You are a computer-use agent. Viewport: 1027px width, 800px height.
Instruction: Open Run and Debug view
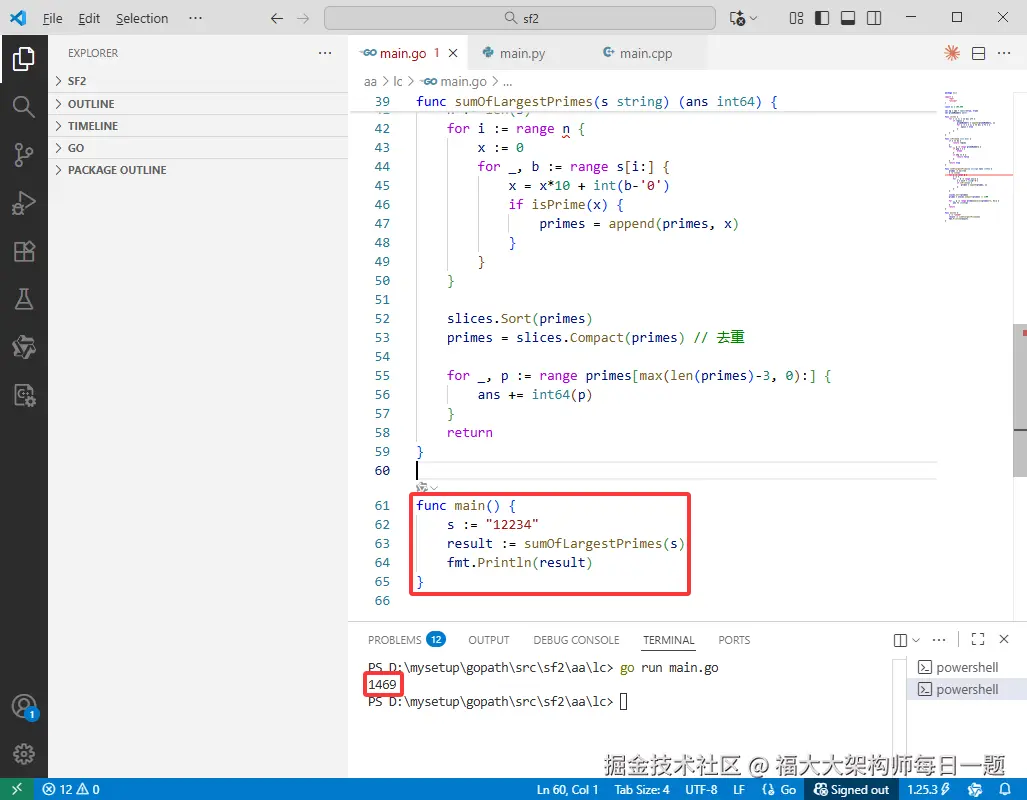24,203
